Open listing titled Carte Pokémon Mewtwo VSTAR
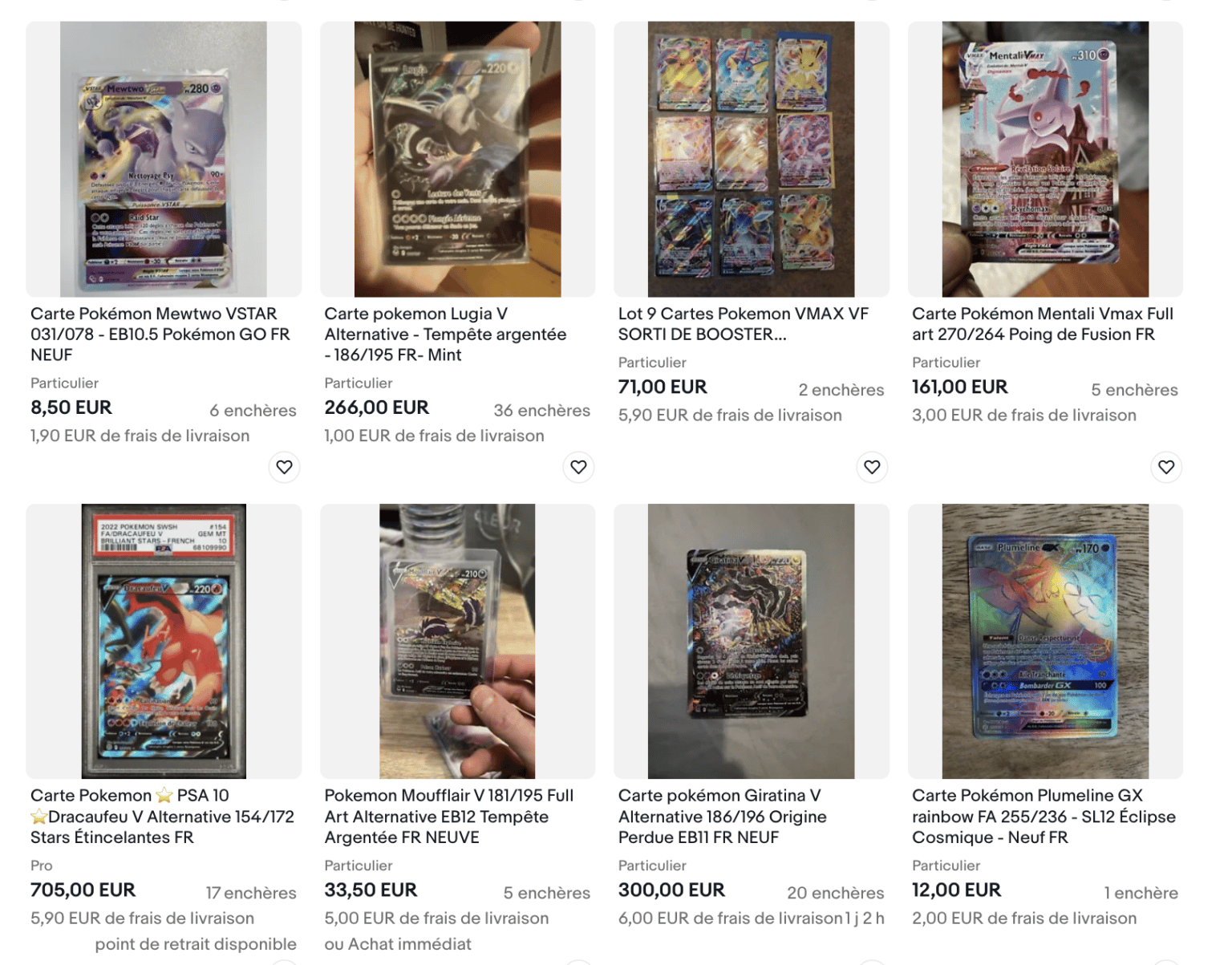The height and width of the screenshot is (965, 1232). [x=160, y=335]
